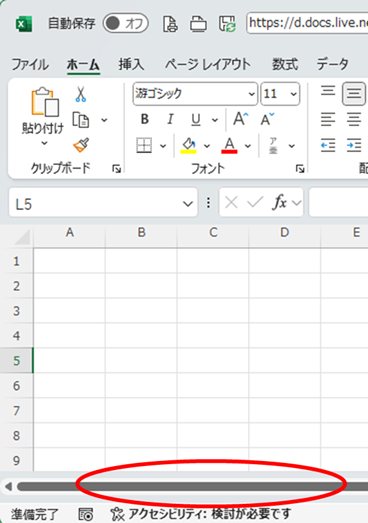Apply the red font color A
The height and width of the screenshot is (523, 368).
(x=229, y=146)
